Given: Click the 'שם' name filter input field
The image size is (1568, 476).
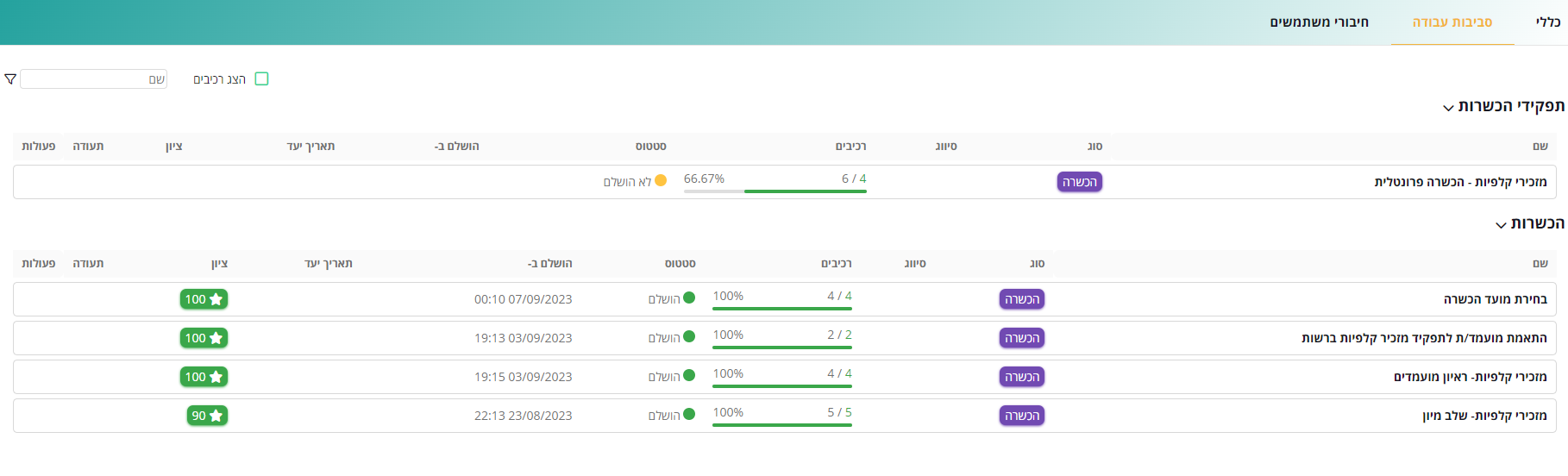Looking at the screenshot, I should click(93, 79).
